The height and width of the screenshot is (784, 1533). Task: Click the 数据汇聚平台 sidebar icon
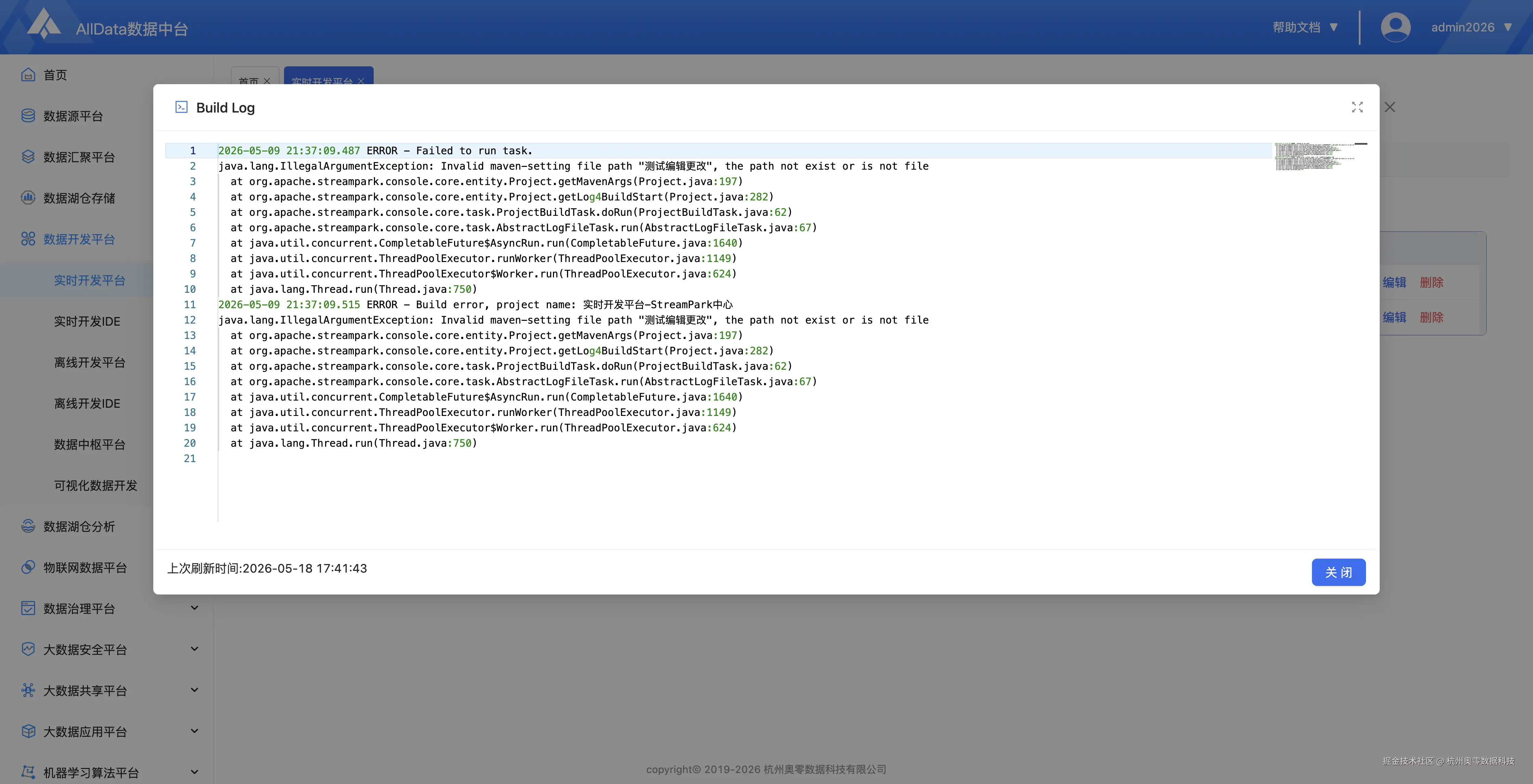[28, 156]
